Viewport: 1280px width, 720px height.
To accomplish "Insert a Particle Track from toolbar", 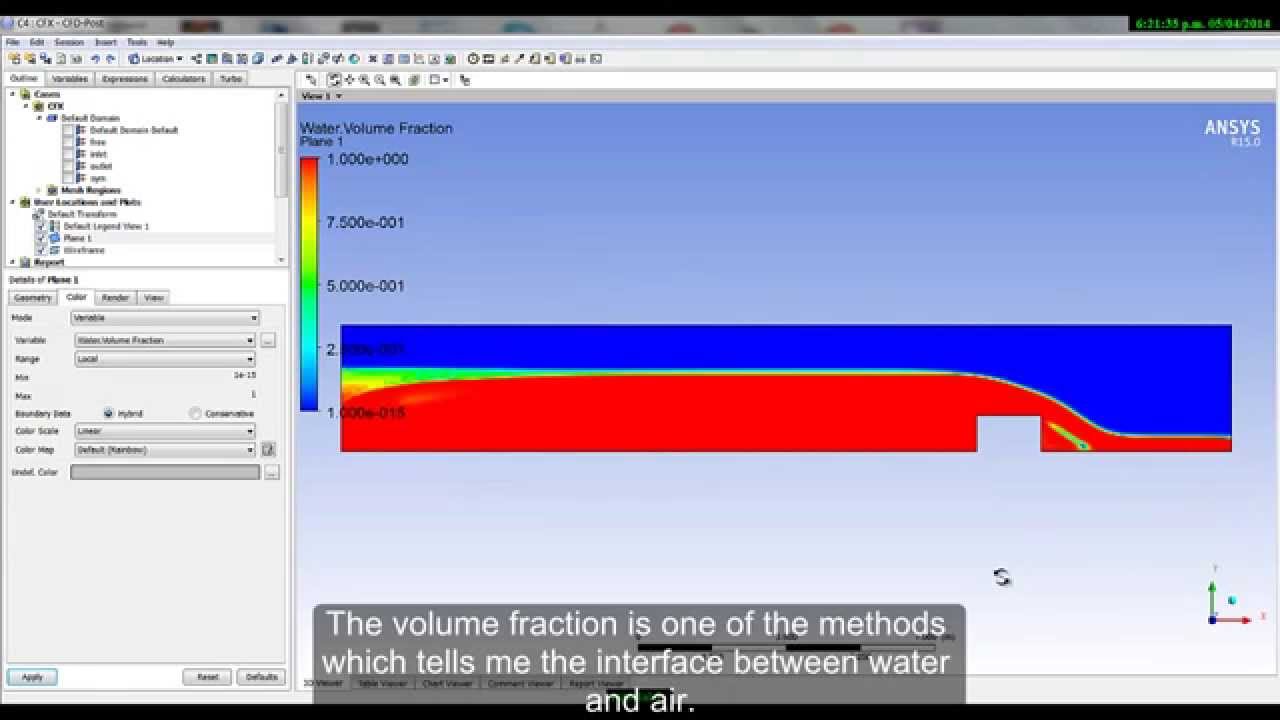I will pyautogui.click(x=241, y=59).
